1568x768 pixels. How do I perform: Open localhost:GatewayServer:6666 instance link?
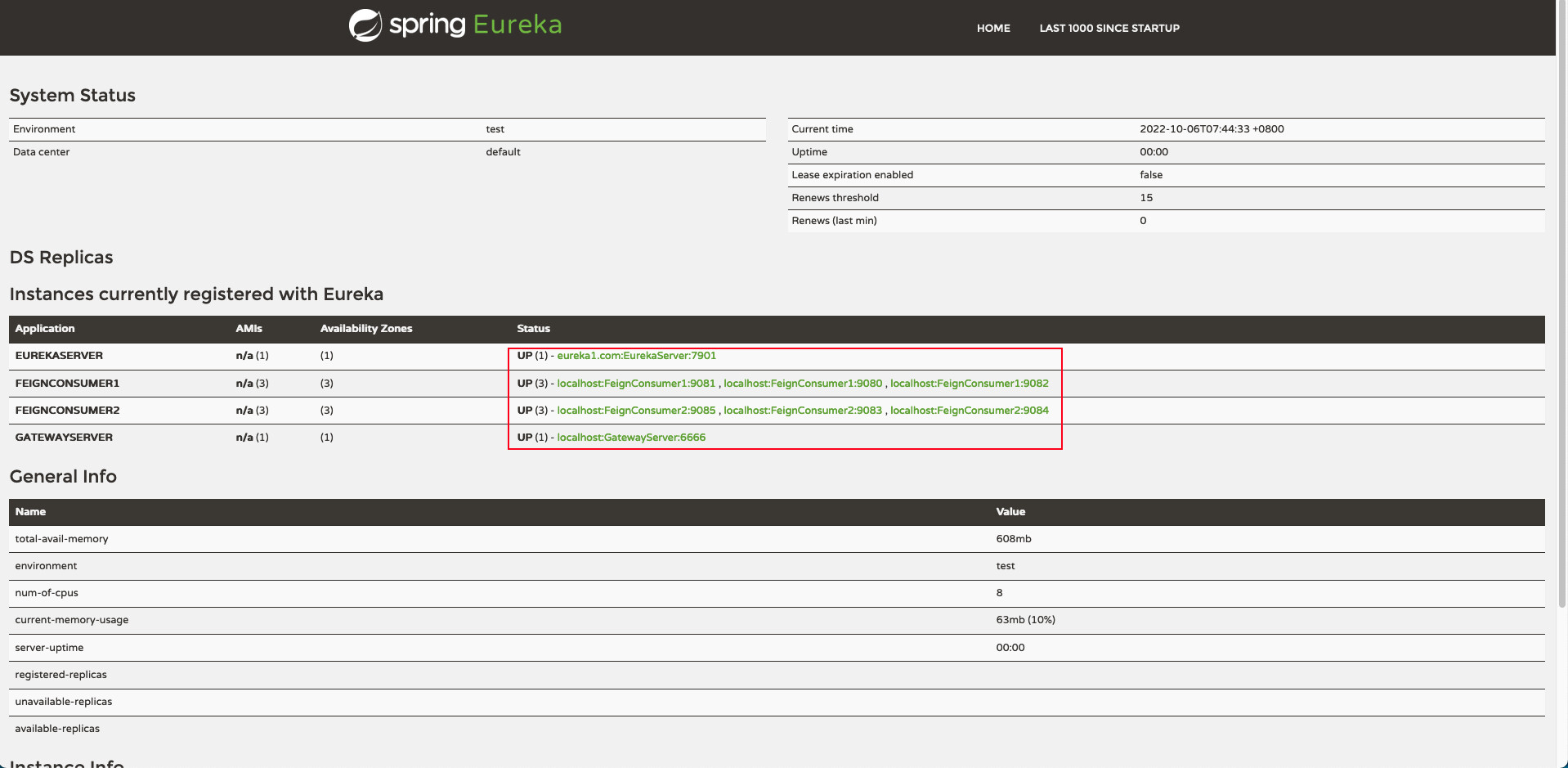[x=631, y=438]
